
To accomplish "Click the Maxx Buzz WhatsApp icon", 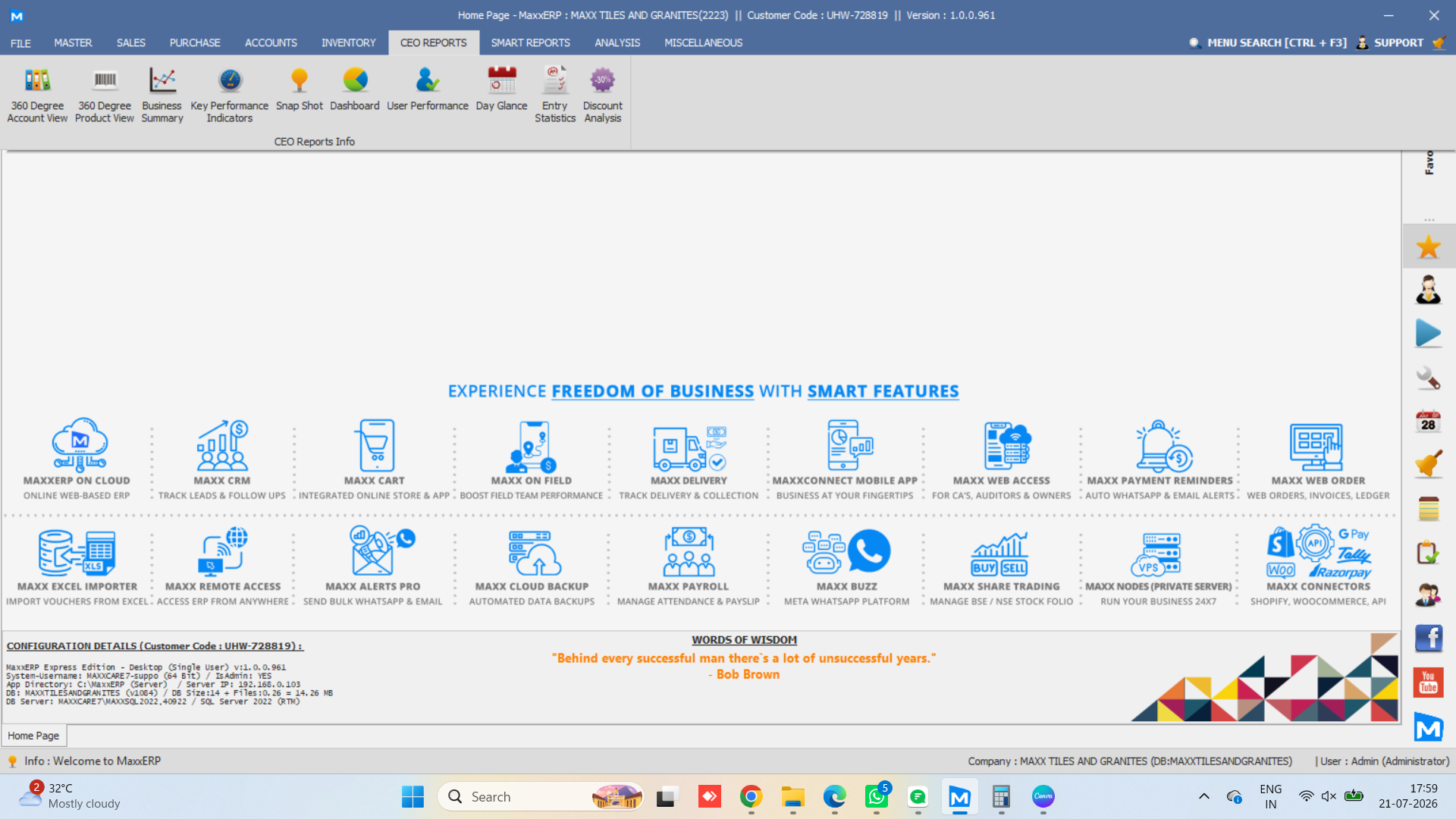I will pos(846,551).
